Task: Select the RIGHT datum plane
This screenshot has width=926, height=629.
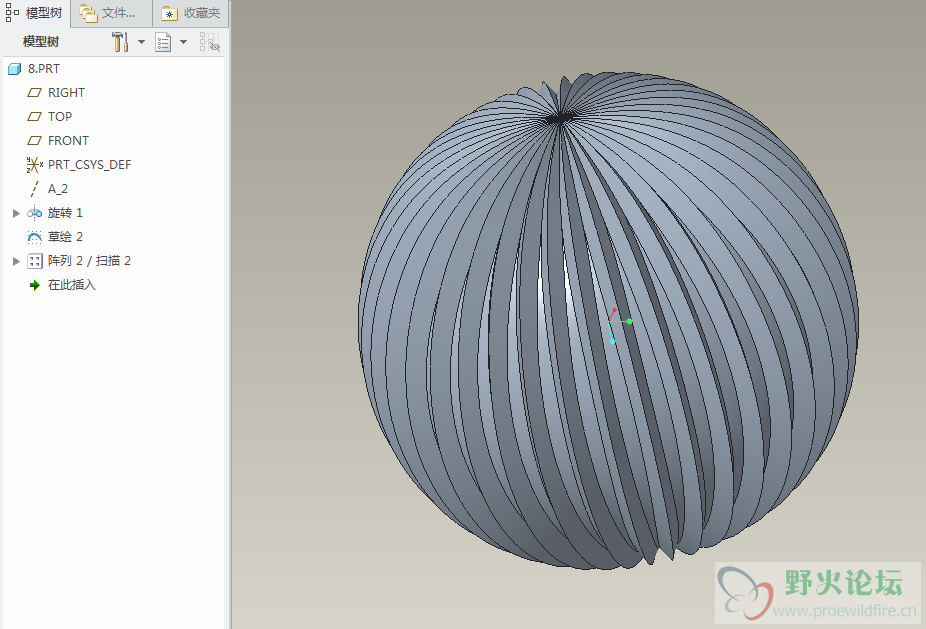Action: [66, 93]
